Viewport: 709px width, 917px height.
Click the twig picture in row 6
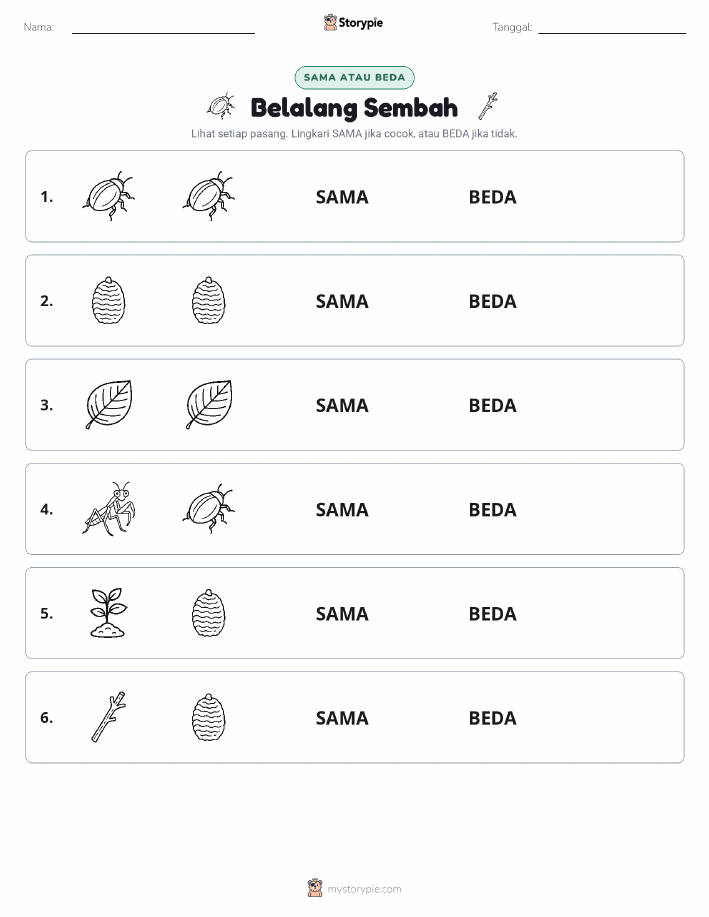[x=109, y=717]
